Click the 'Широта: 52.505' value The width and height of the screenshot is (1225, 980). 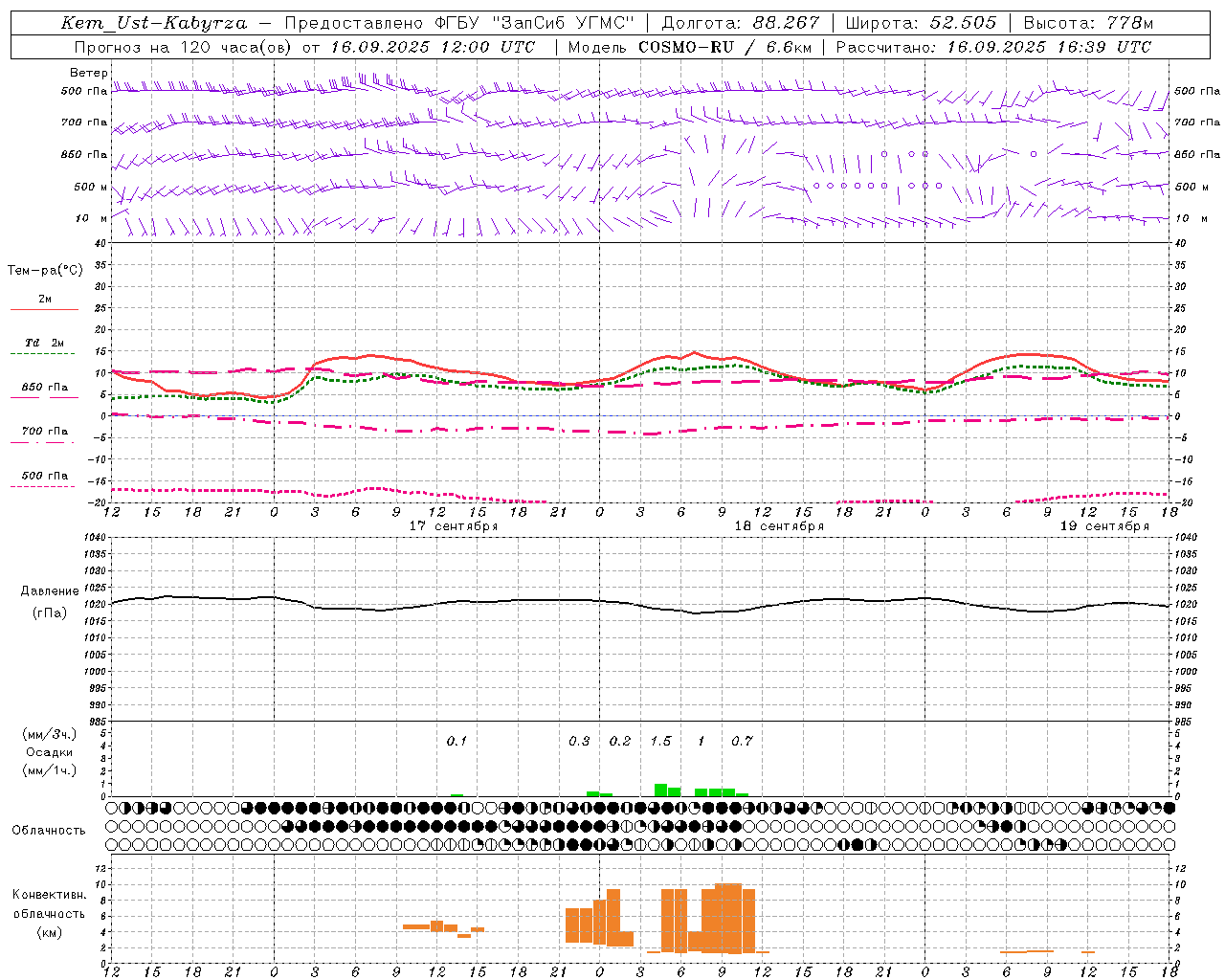(x=921, y=23)
